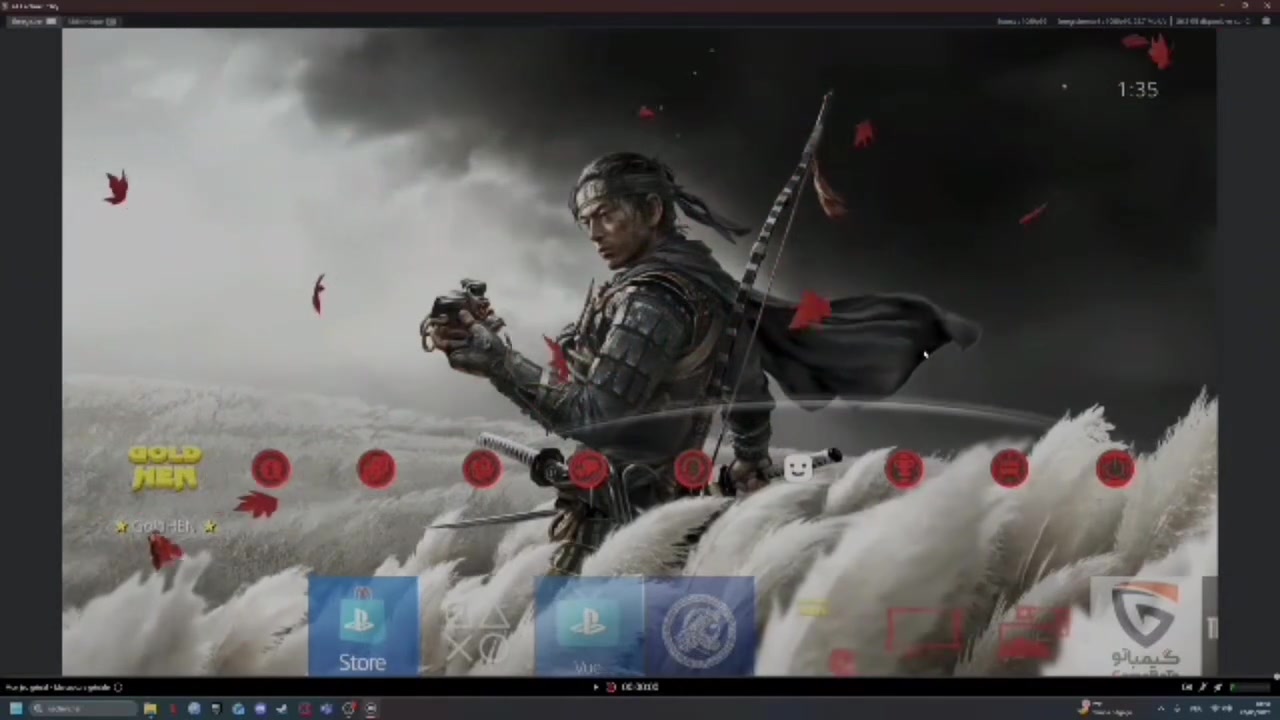Select the Power icon in function row
The image size is (1280, 720).
[x=1115, y=469]
